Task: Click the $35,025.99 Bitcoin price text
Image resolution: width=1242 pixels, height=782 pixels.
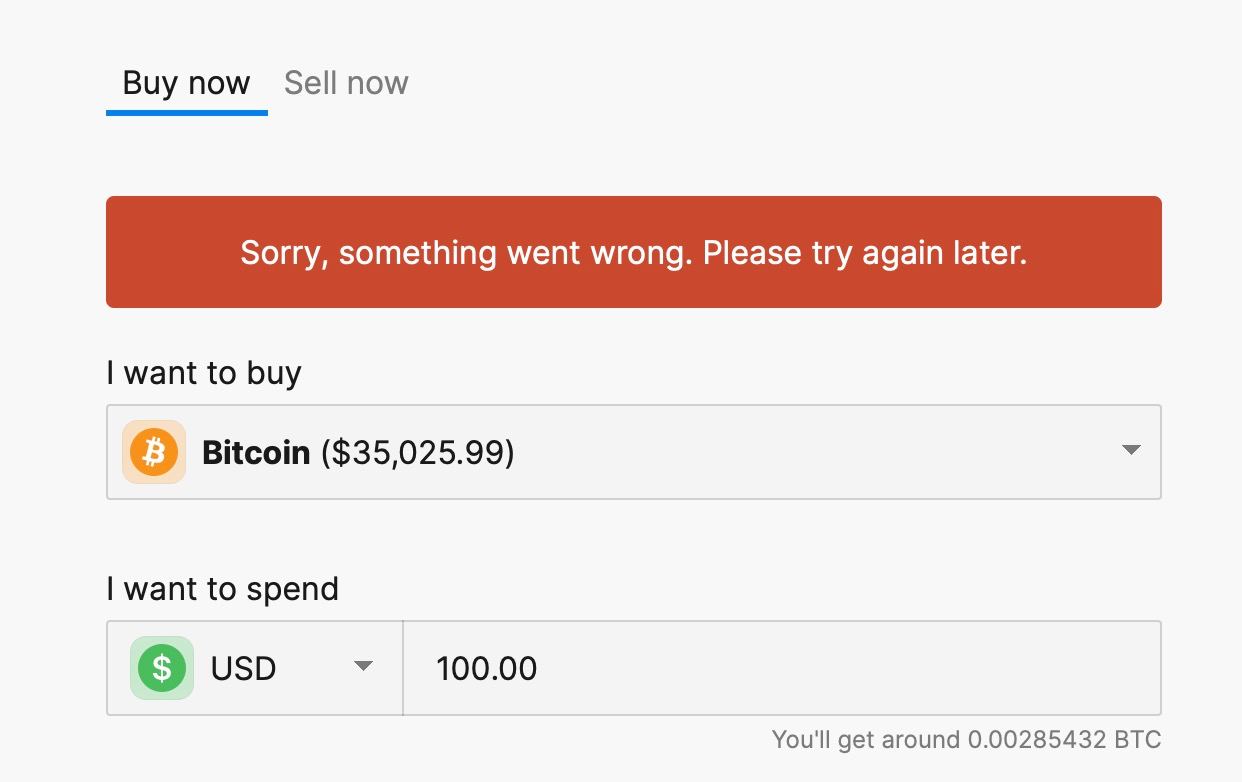Action: pyautogui.click(x=418, y=453)
